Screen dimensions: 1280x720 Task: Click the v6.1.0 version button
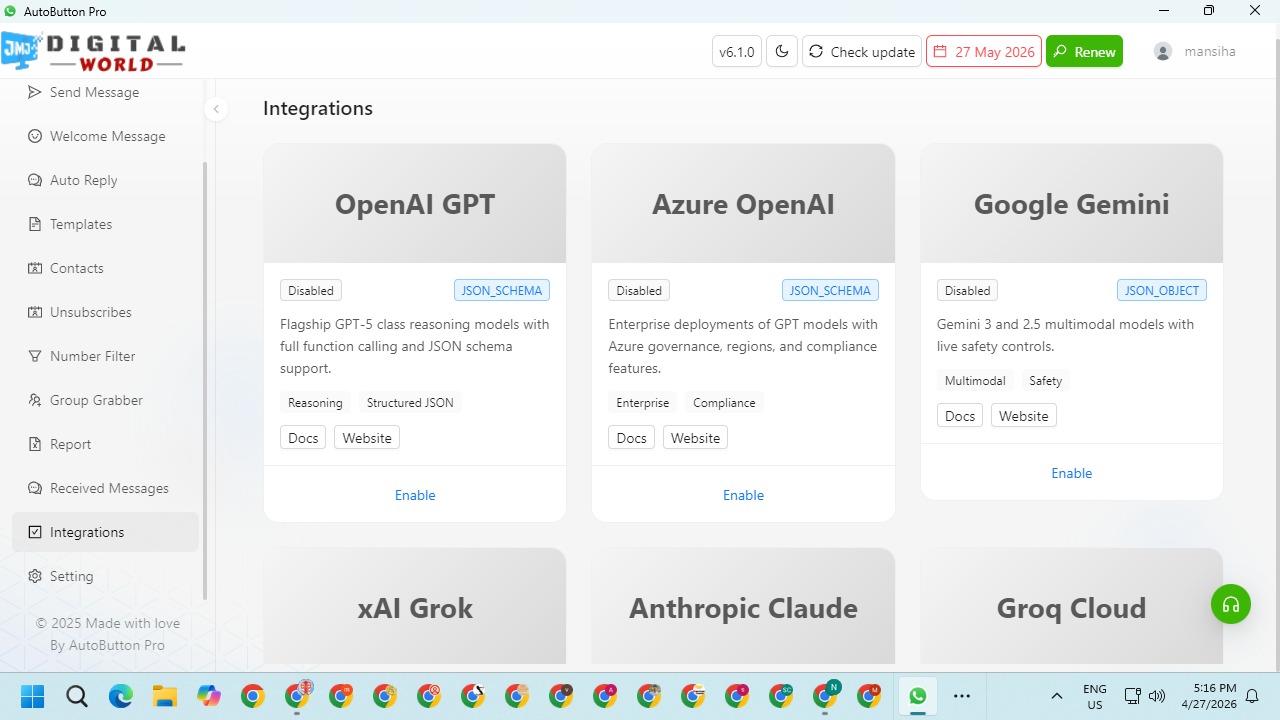point(737,52)
